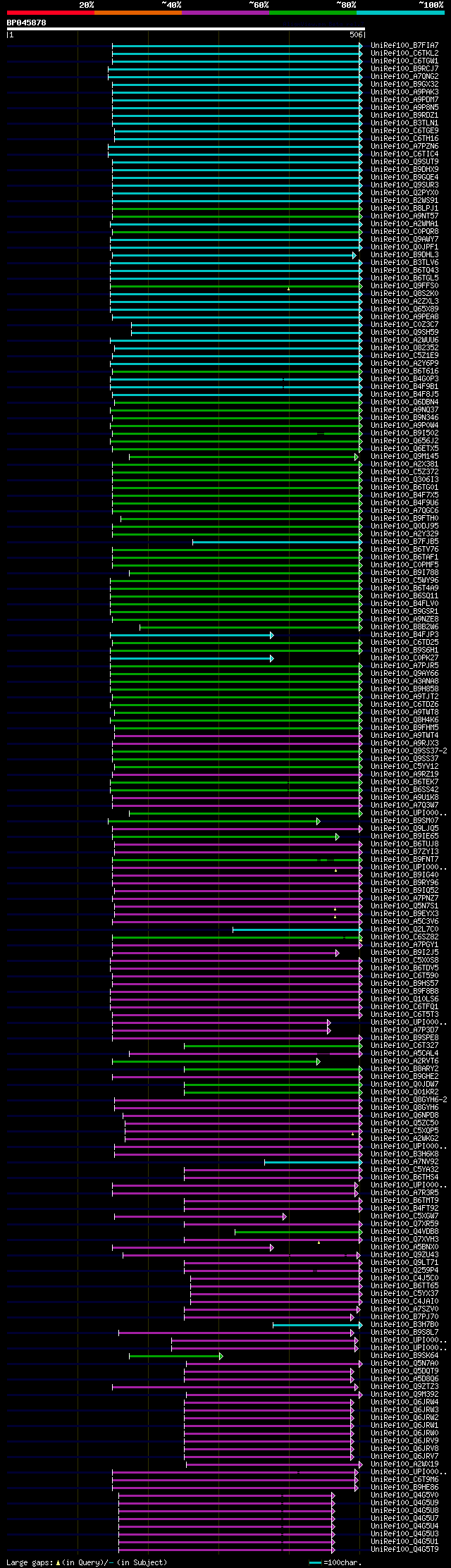
Task: Open hit UniRef100_A9NT57
Action: (x=404, y=216)
